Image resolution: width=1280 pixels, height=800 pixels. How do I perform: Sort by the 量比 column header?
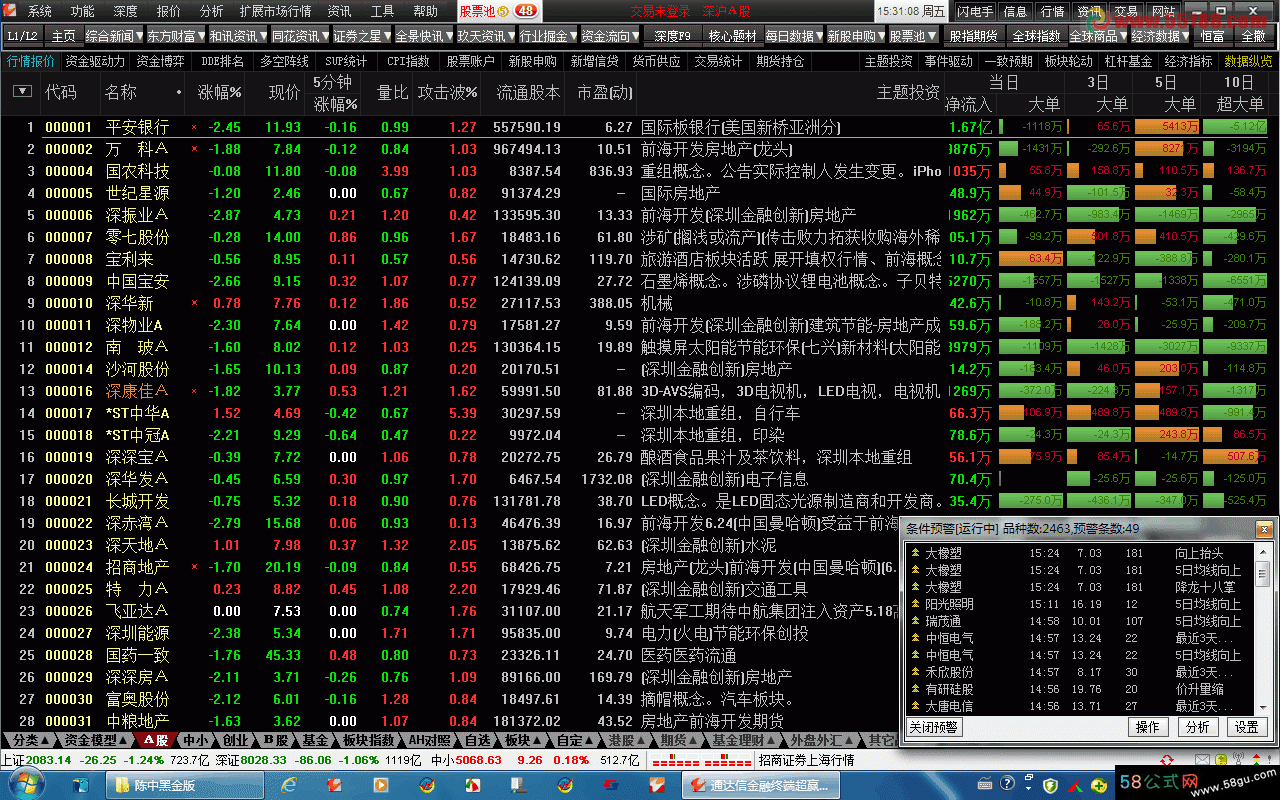tap(392, 92)
